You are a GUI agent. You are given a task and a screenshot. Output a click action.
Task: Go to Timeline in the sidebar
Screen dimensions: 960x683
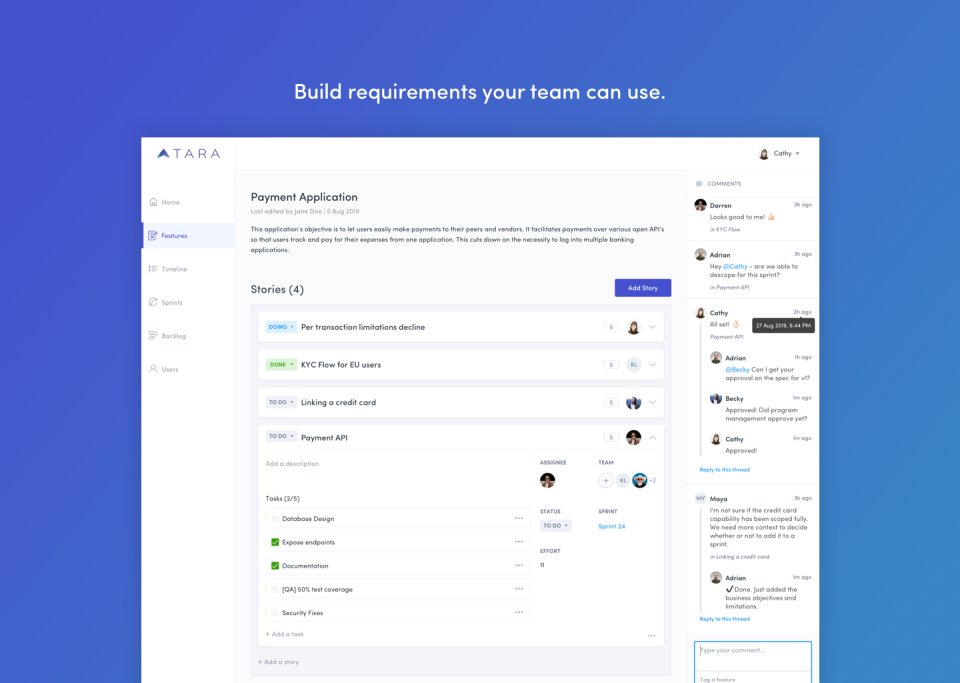tap(168, 269)
